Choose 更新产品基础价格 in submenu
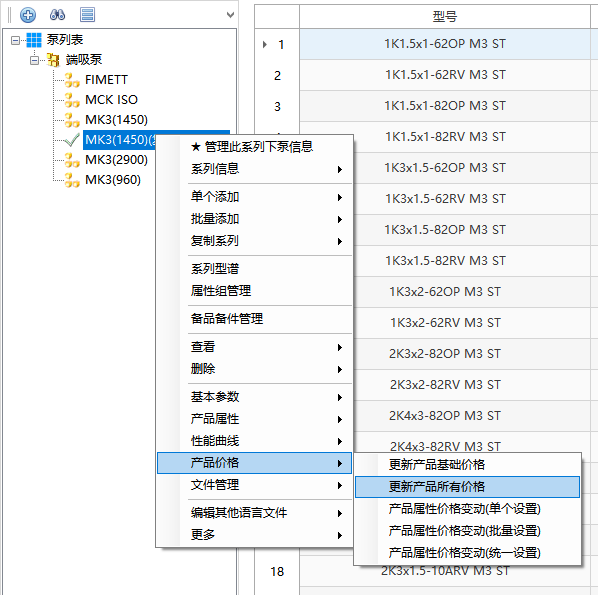 (x=467, y=465)
